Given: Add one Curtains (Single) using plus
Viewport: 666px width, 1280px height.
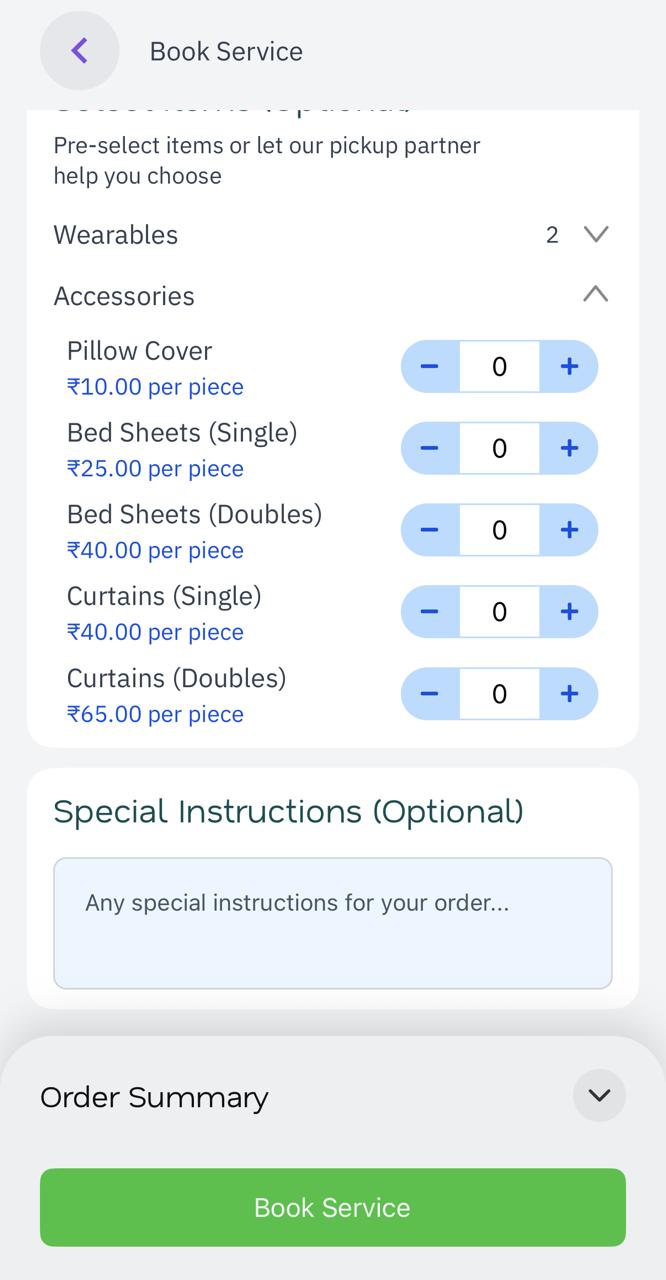Looking at the screenshot, I should point(568,612).
